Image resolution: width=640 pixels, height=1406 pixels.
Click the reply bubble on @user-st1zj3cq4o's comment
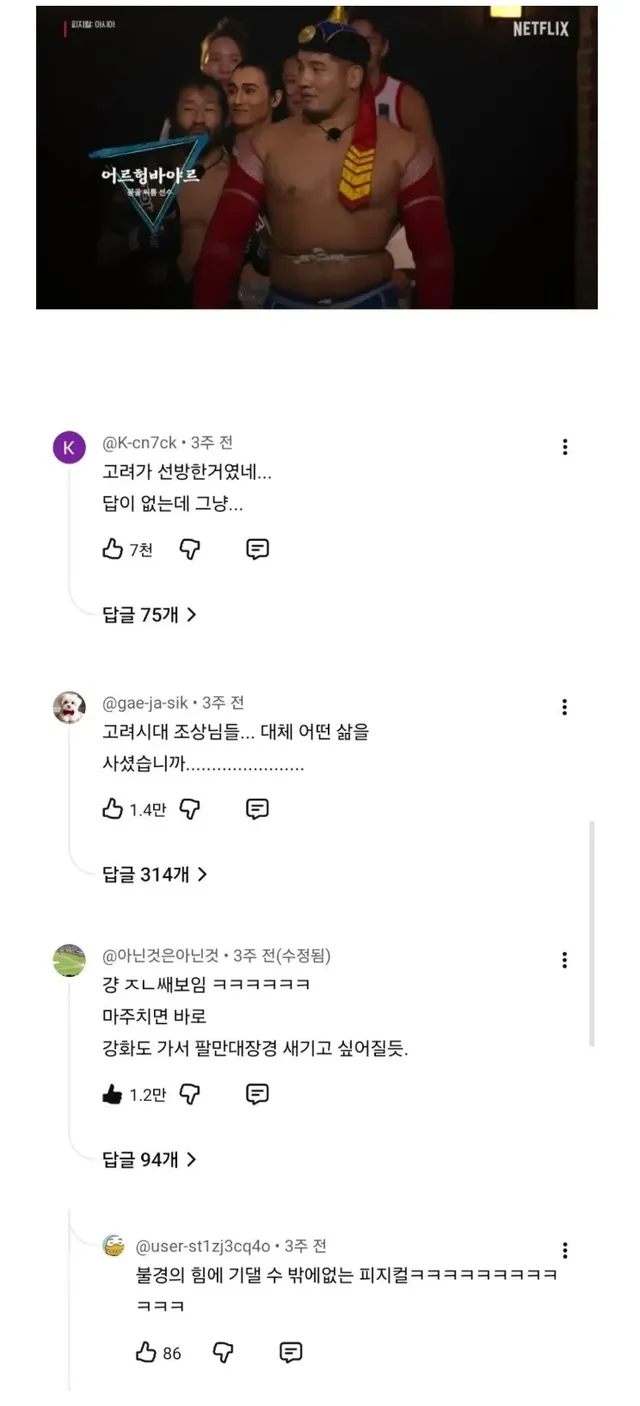[x=290, y=1352]
